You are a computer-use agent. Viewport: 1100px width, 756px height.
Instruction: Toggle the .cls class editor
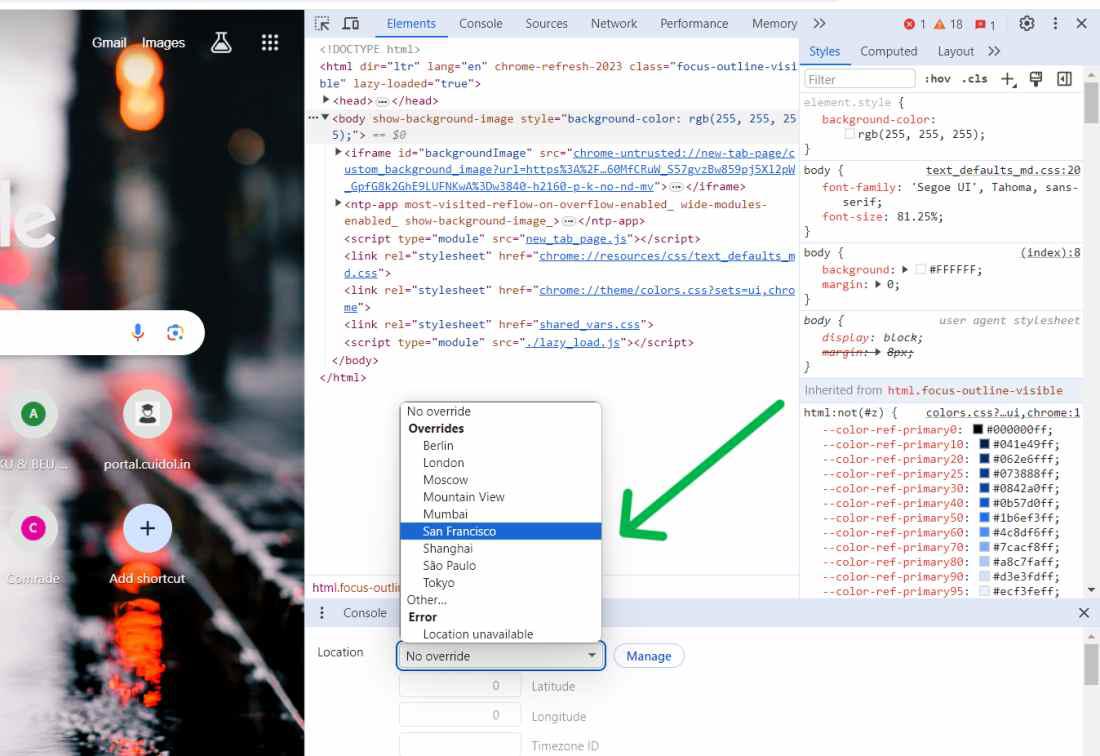pyautogui.click(x=974, y=79)
